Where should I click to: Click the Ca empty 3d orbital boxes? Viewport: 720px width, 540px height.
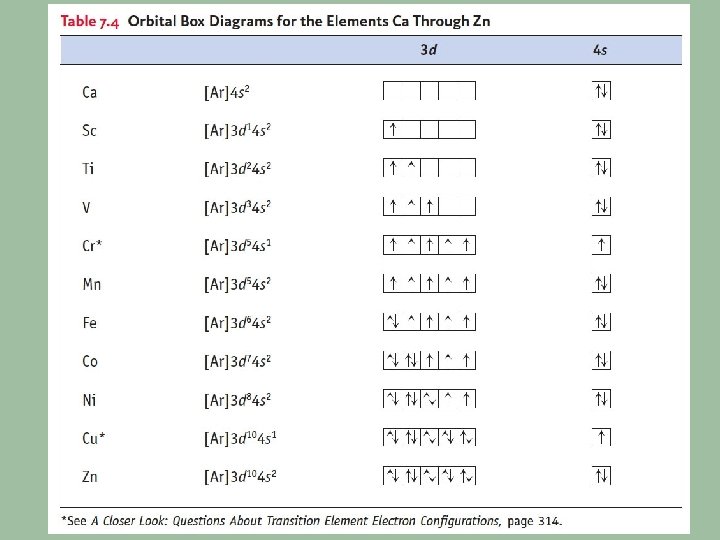(x=429, y=93)
